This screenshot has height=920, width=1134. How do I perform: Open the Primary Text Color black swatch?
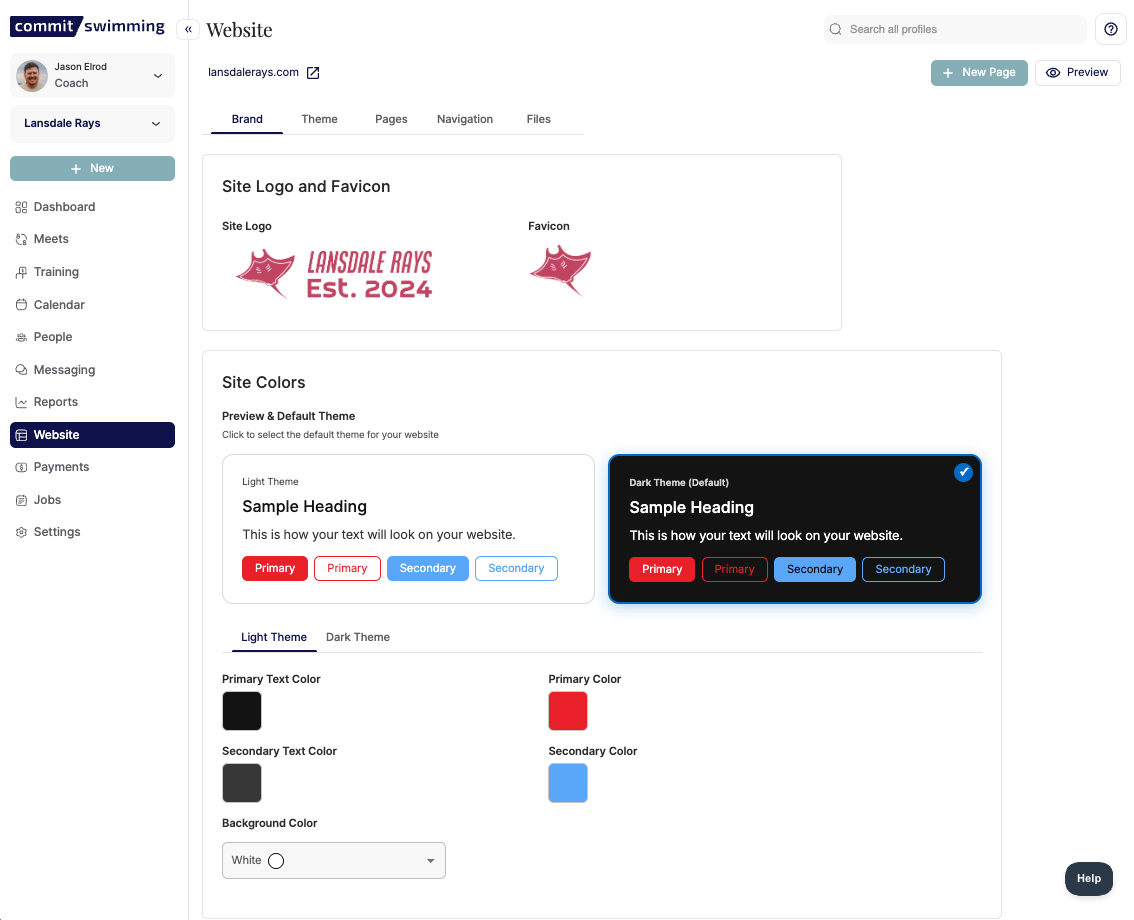[242, 711]
